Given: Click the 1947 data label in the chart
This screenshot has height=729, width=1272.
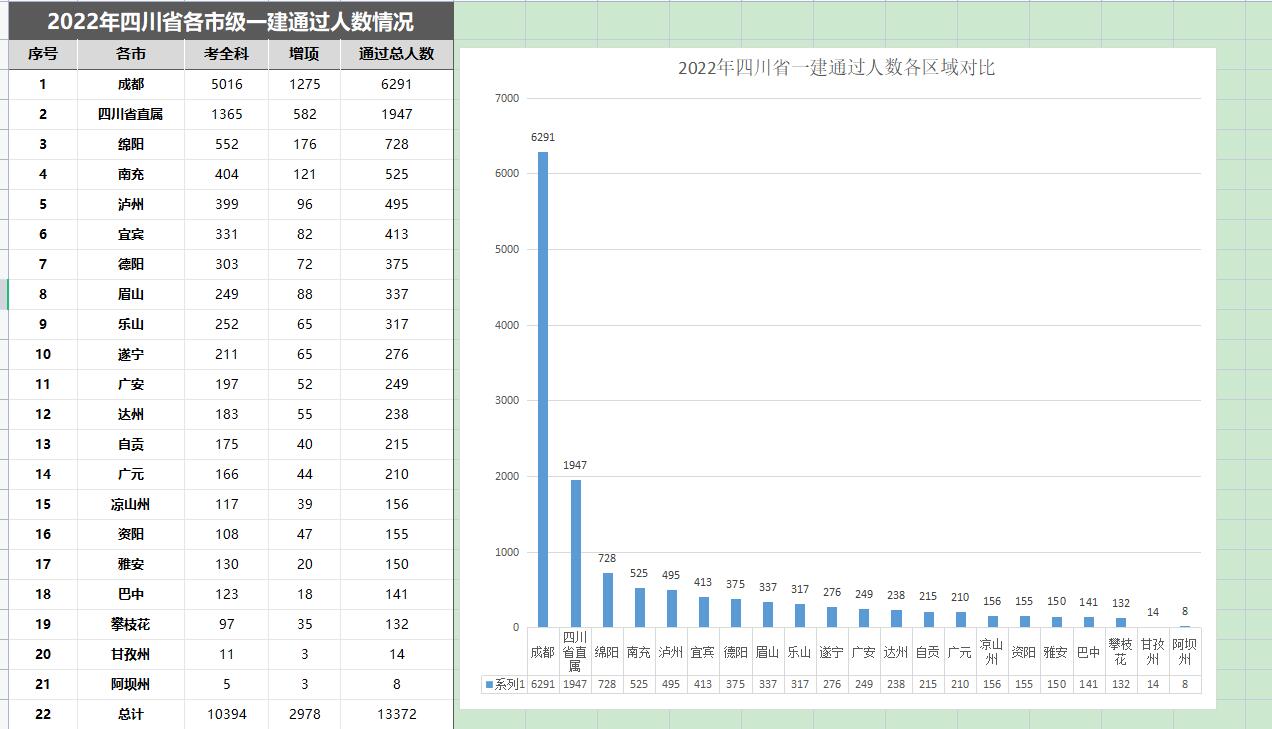Looking at the screenshot, I should point(574,465).
